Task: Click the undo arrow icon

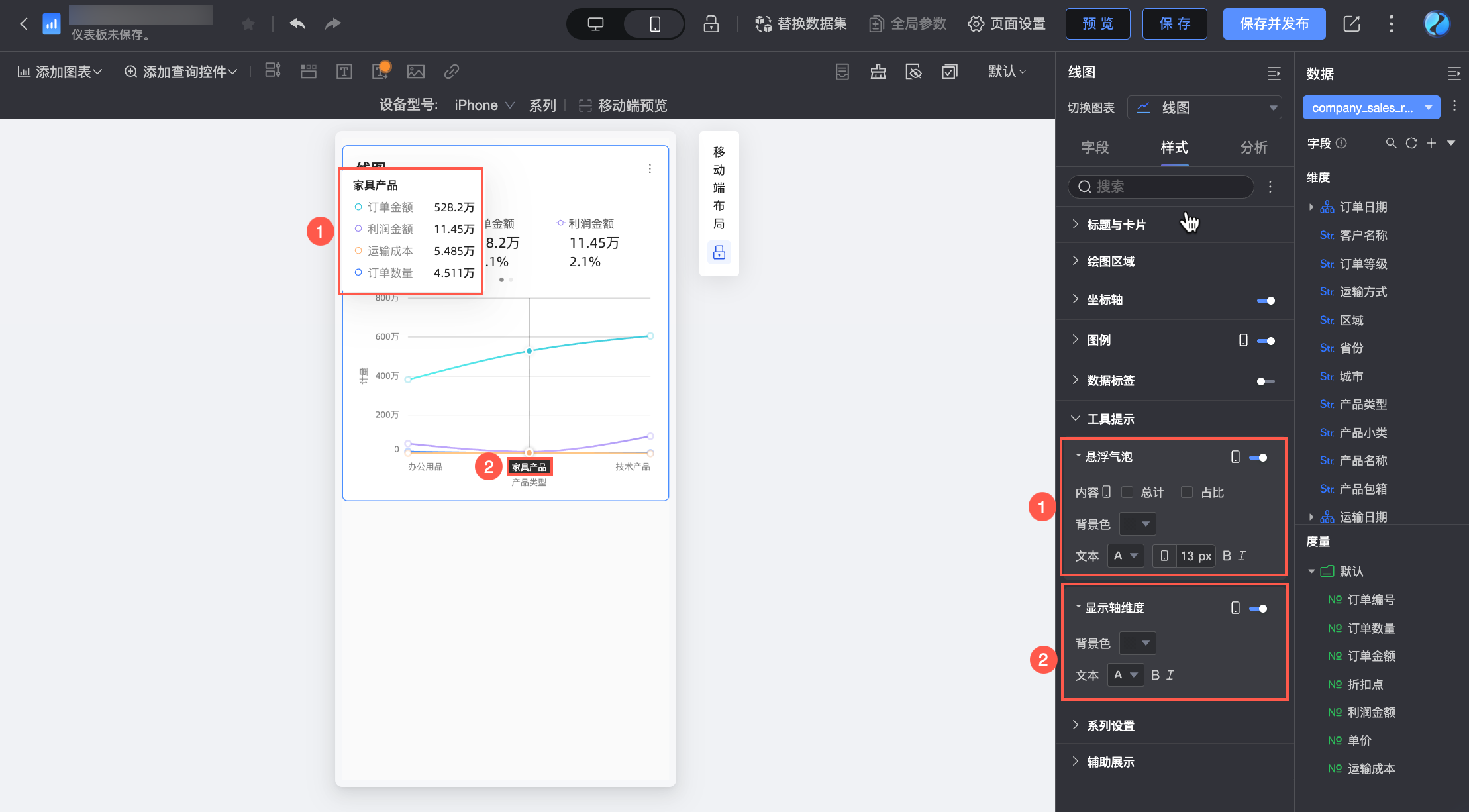Action: click(x=297, y=24)
